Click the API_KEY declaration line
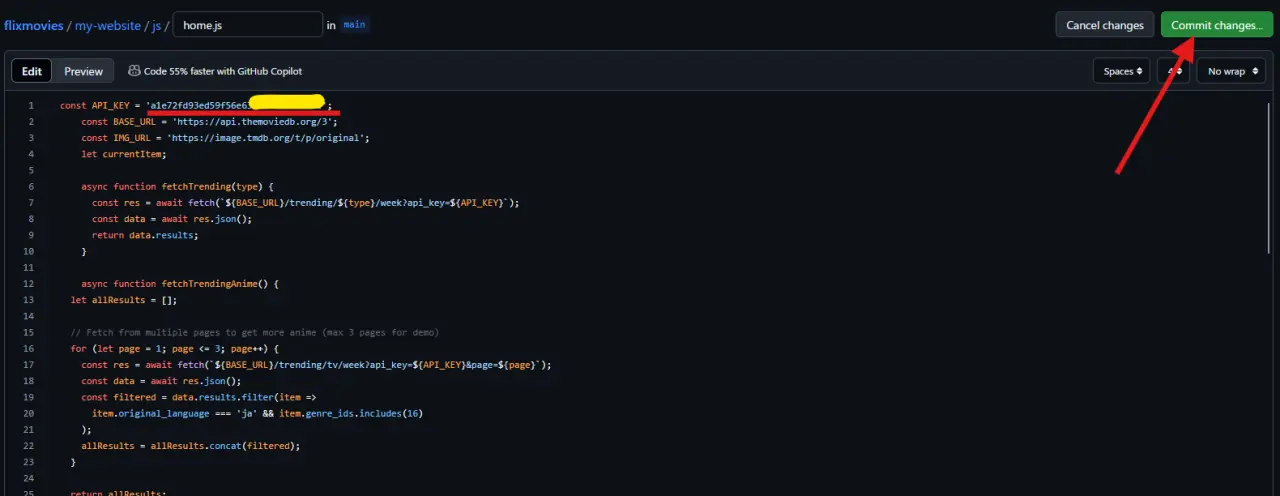1280x496 pixels. point(196,105)
